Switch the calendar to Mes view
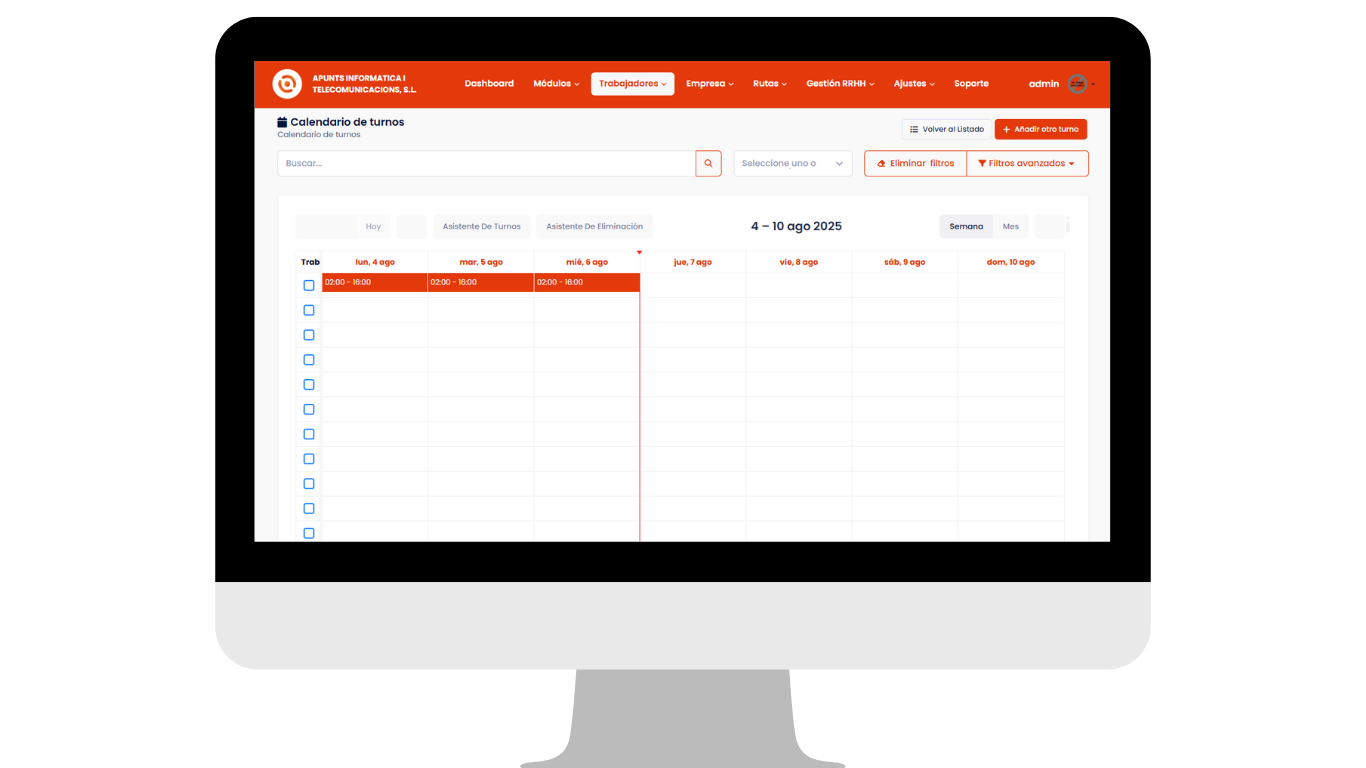The image size is (1366, 768). click(1011, 227)
